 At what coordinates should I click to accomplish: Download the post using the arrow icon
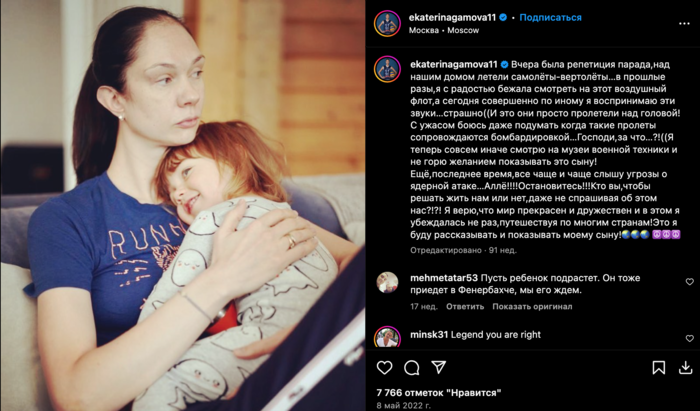(685, 368)
